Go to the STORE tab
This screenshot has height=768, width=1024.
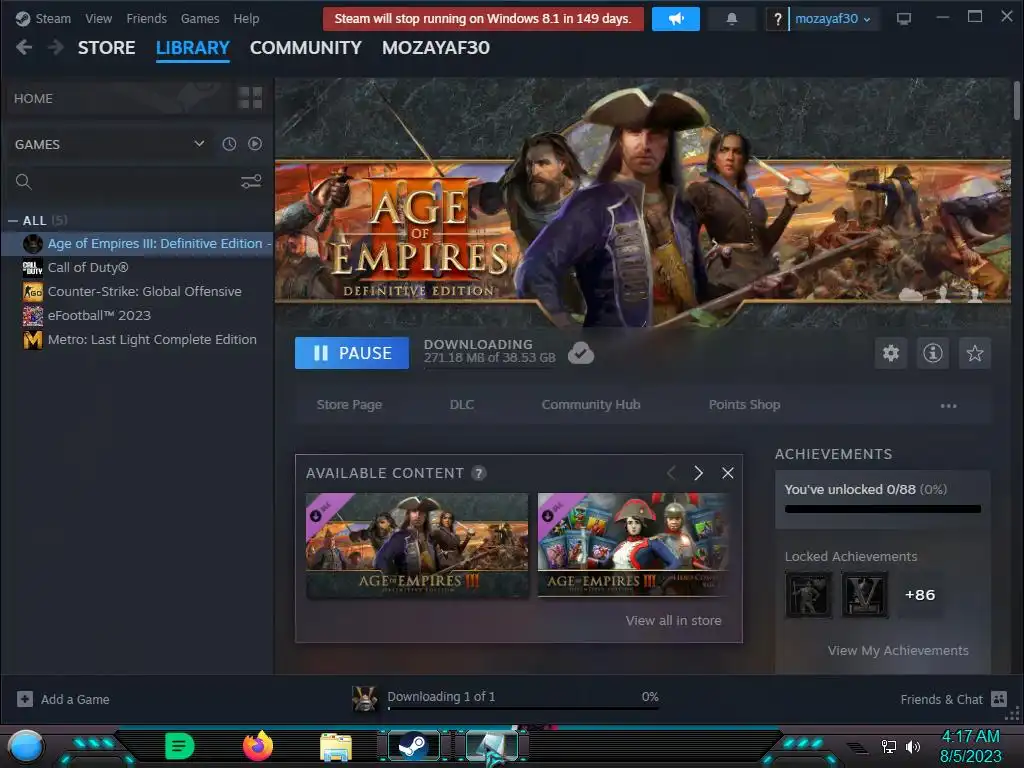(x=106, y=48)
